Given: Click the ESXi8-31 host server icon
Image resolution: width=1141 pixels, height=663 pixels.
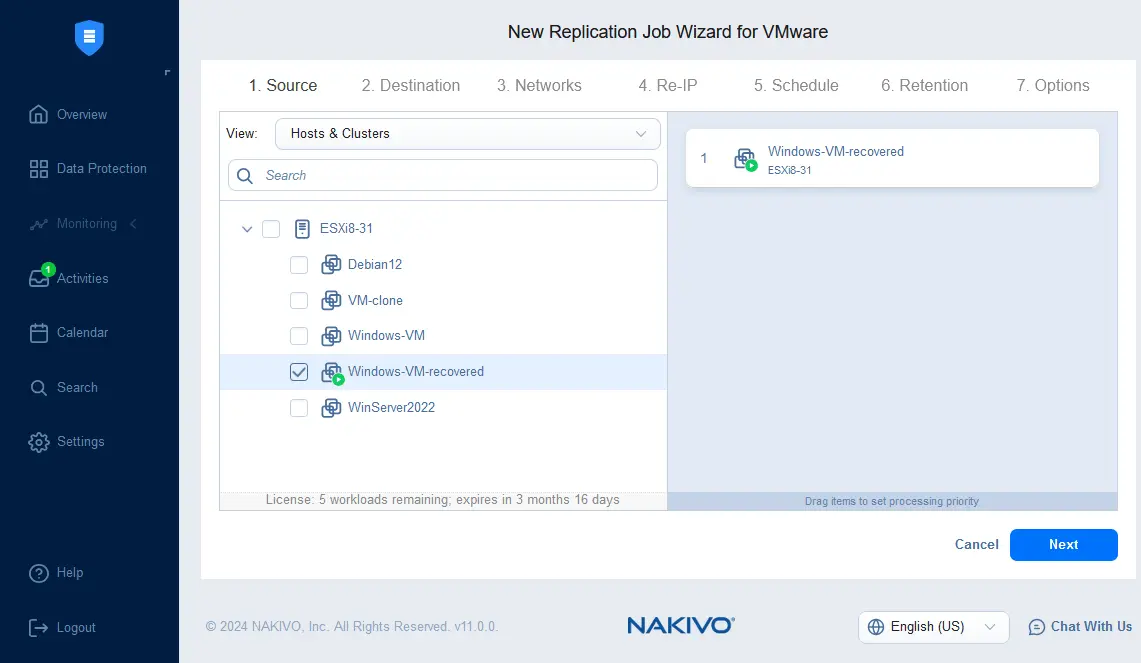Looking at the screenshot, I should pyautogui.click(x=302, y=229).
